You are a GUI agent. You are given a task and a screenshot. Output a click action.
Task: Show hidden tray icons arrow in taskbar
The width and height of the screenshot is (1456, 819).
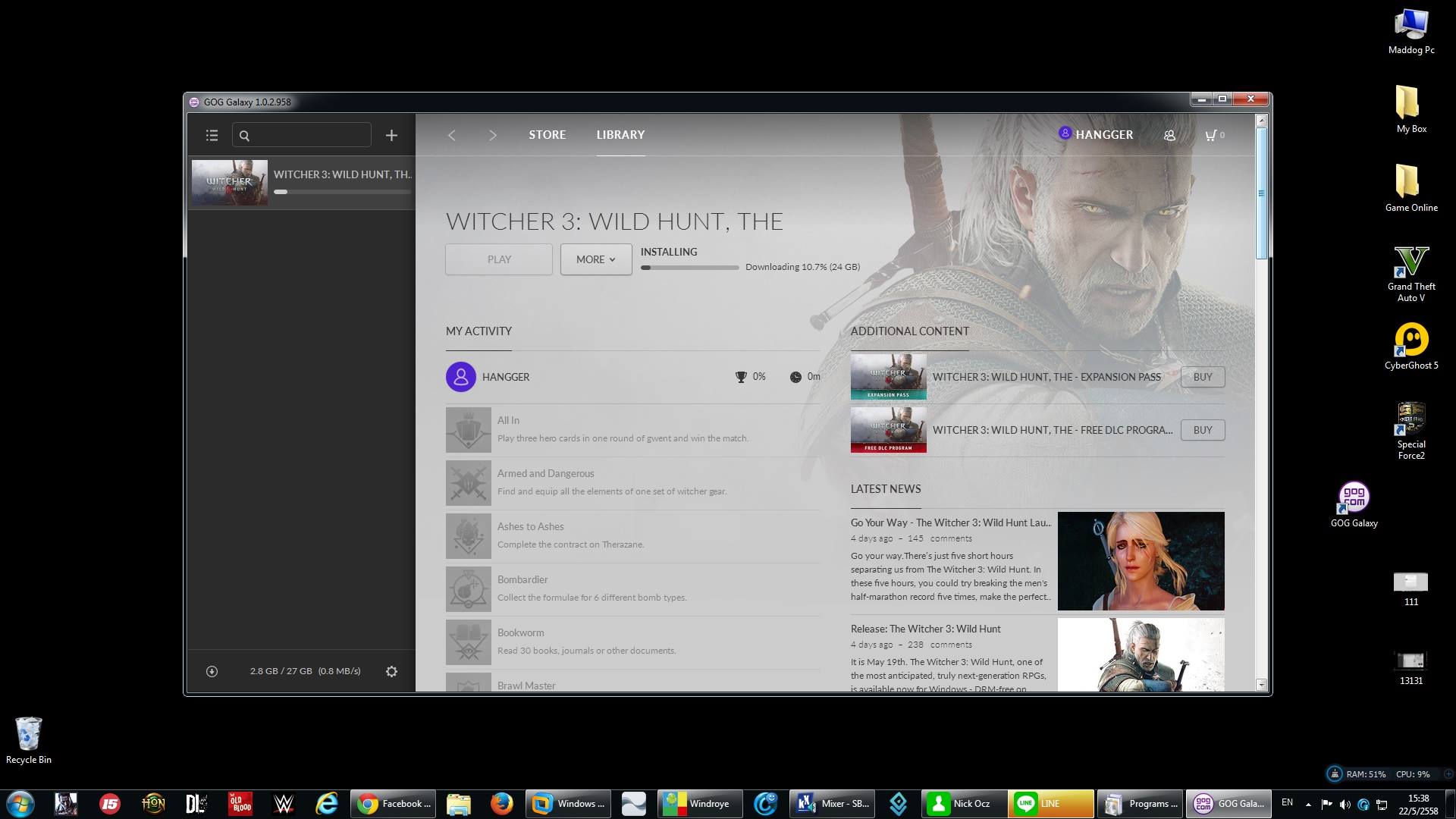(1308, 804)
